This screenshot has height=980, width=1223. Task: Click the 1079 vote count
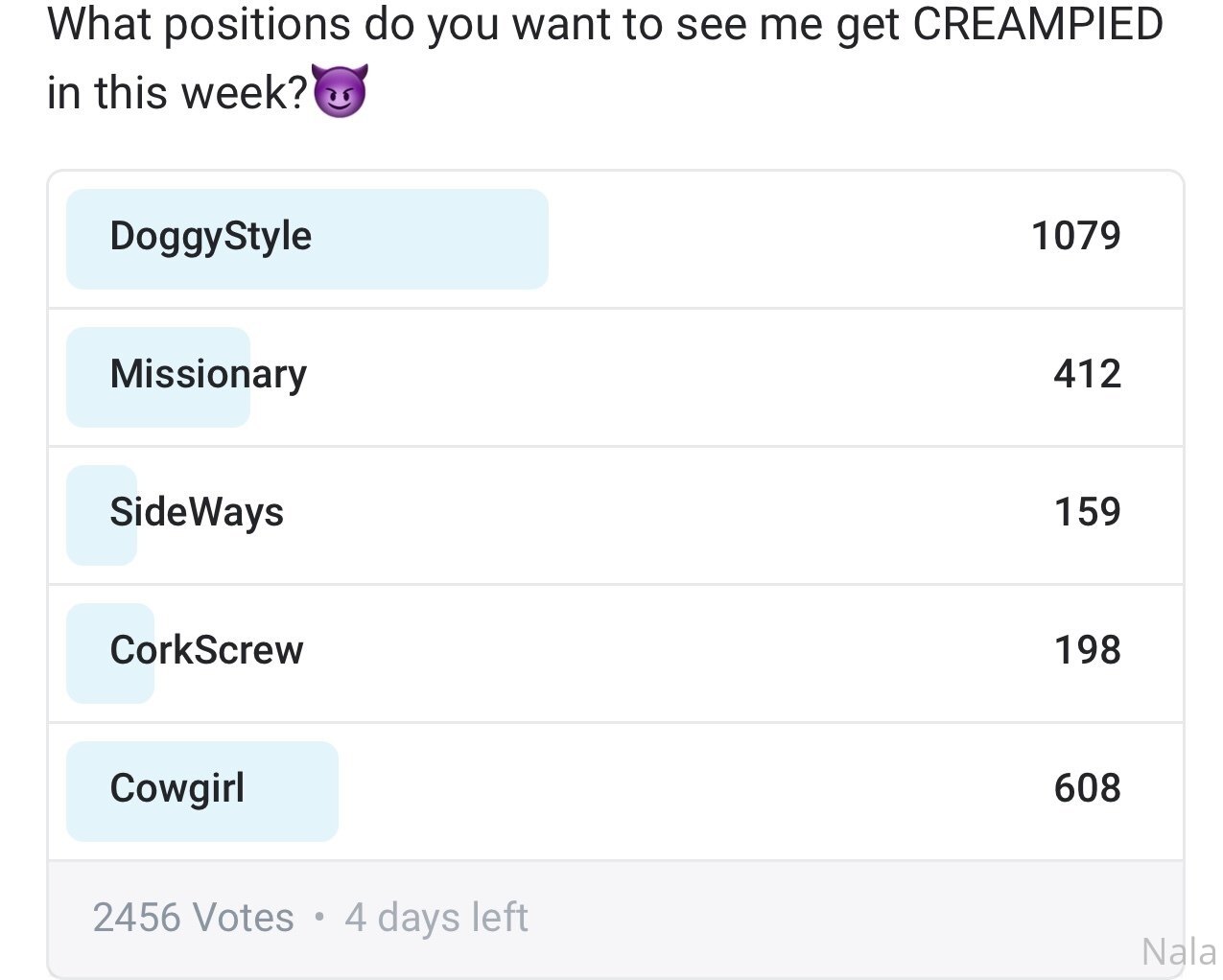(x=1075, y=236)
